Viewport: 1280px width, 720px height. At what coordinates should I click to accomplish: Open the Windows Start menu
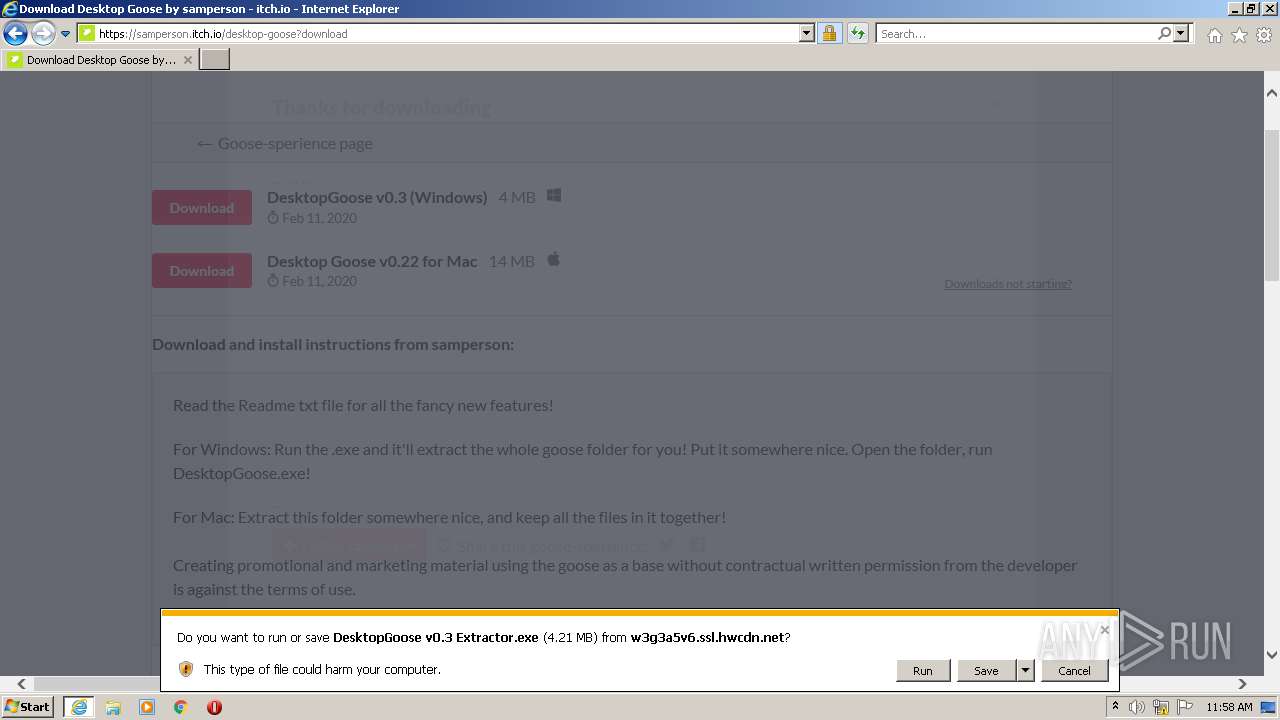[x=28, y=707]
